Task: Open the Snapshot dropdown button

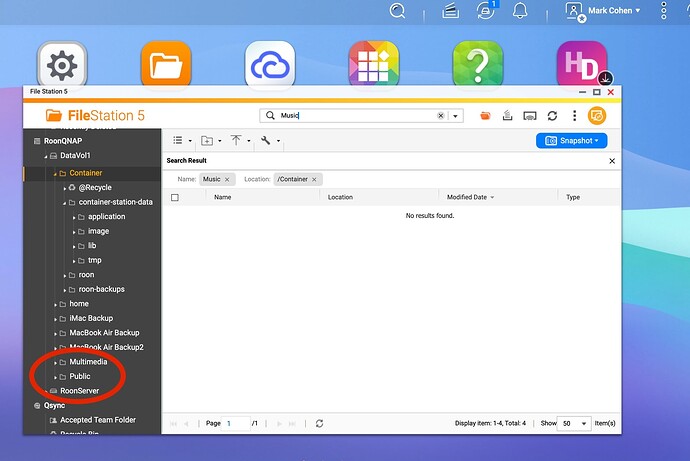Action: tap(571, 141)
